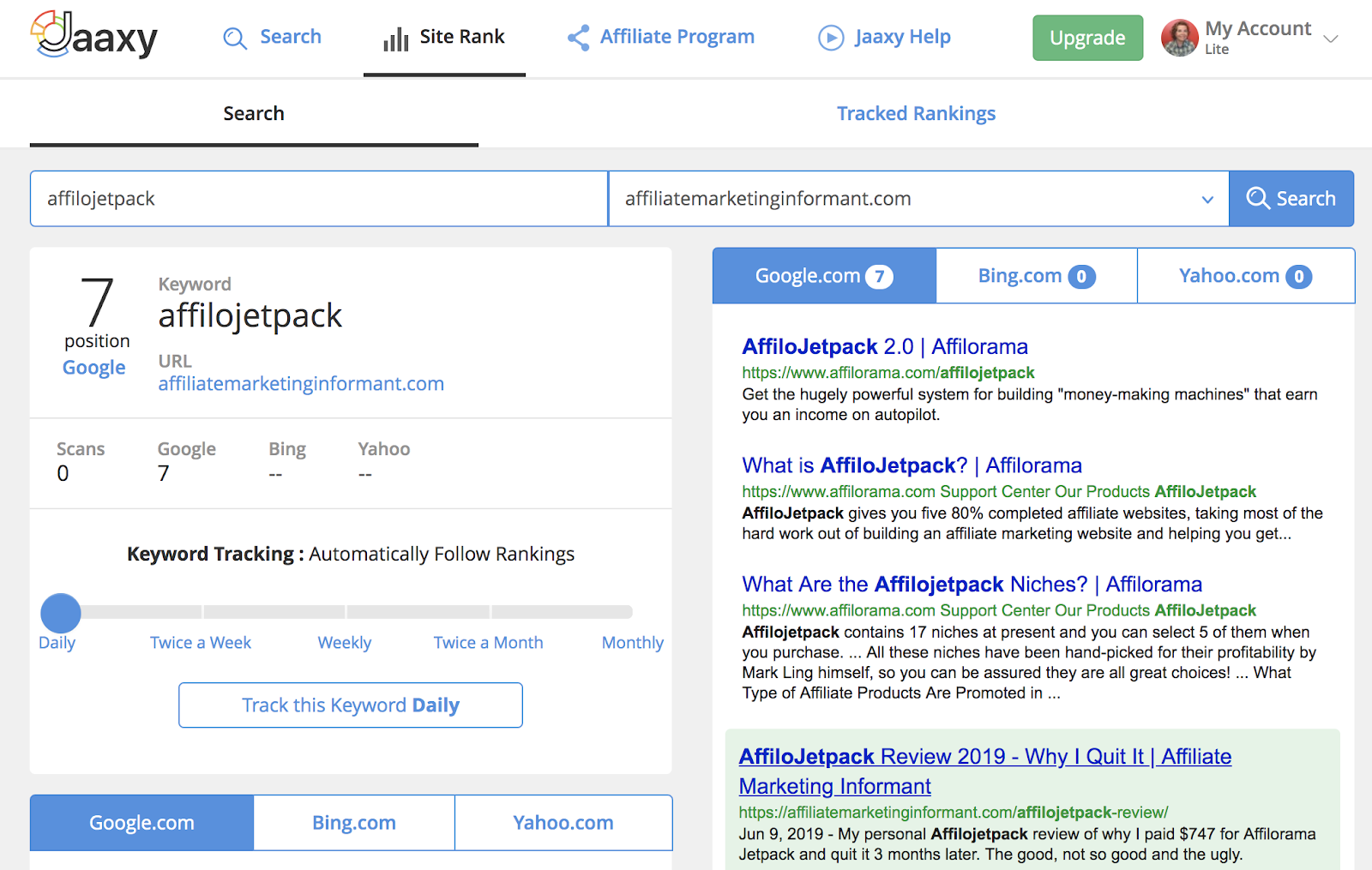Click the Google rank value 7
The width and height of the screenshot is (1372, 870).
(164, 473)
